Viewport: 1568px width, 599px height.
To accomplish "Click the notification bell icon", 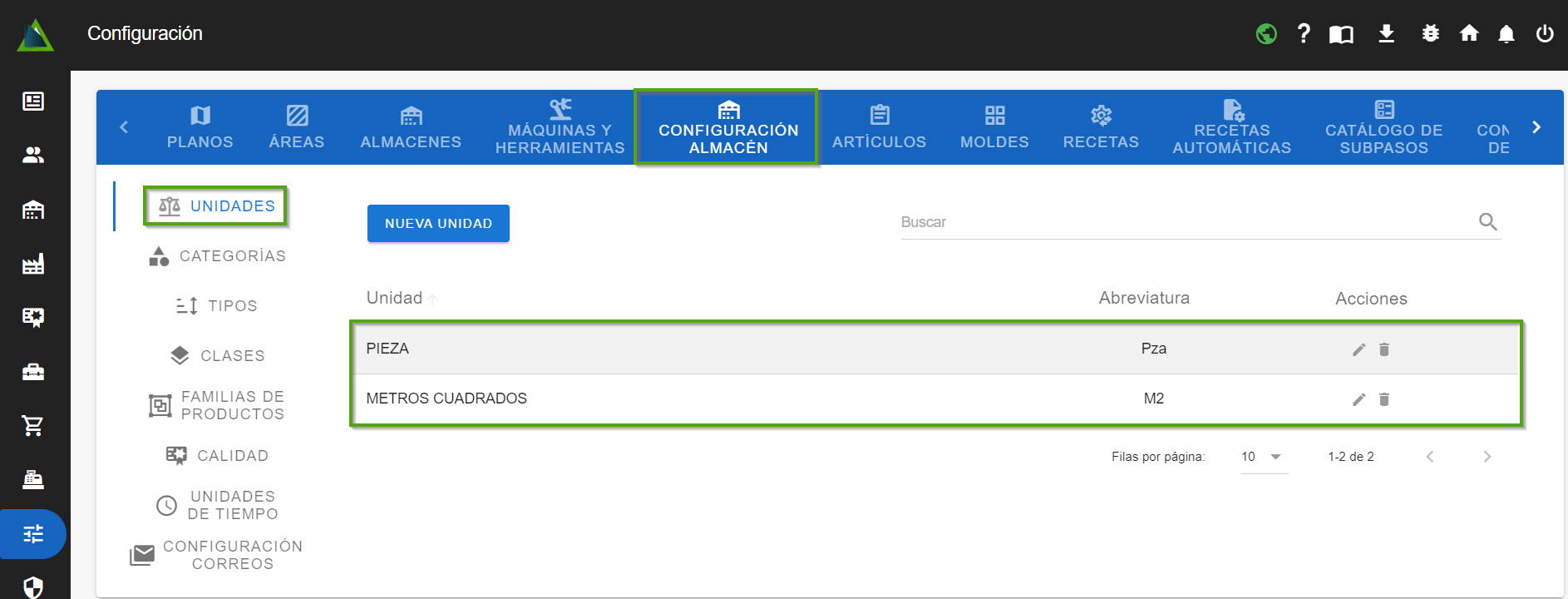I will point(1506,33).
